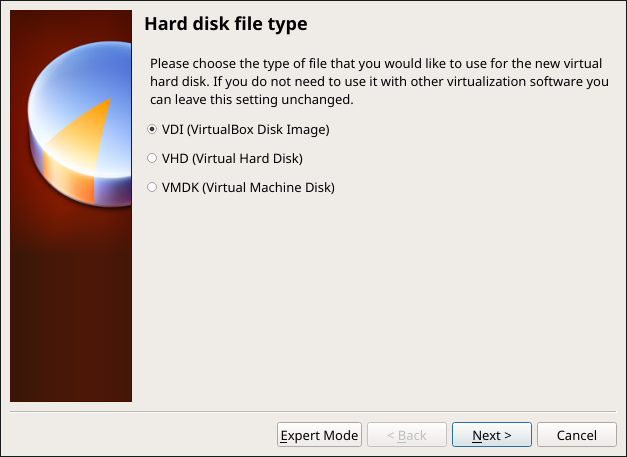The image size is (627, 457).
Task: Click the "Hard disk file type" heading
Action: 226,23
